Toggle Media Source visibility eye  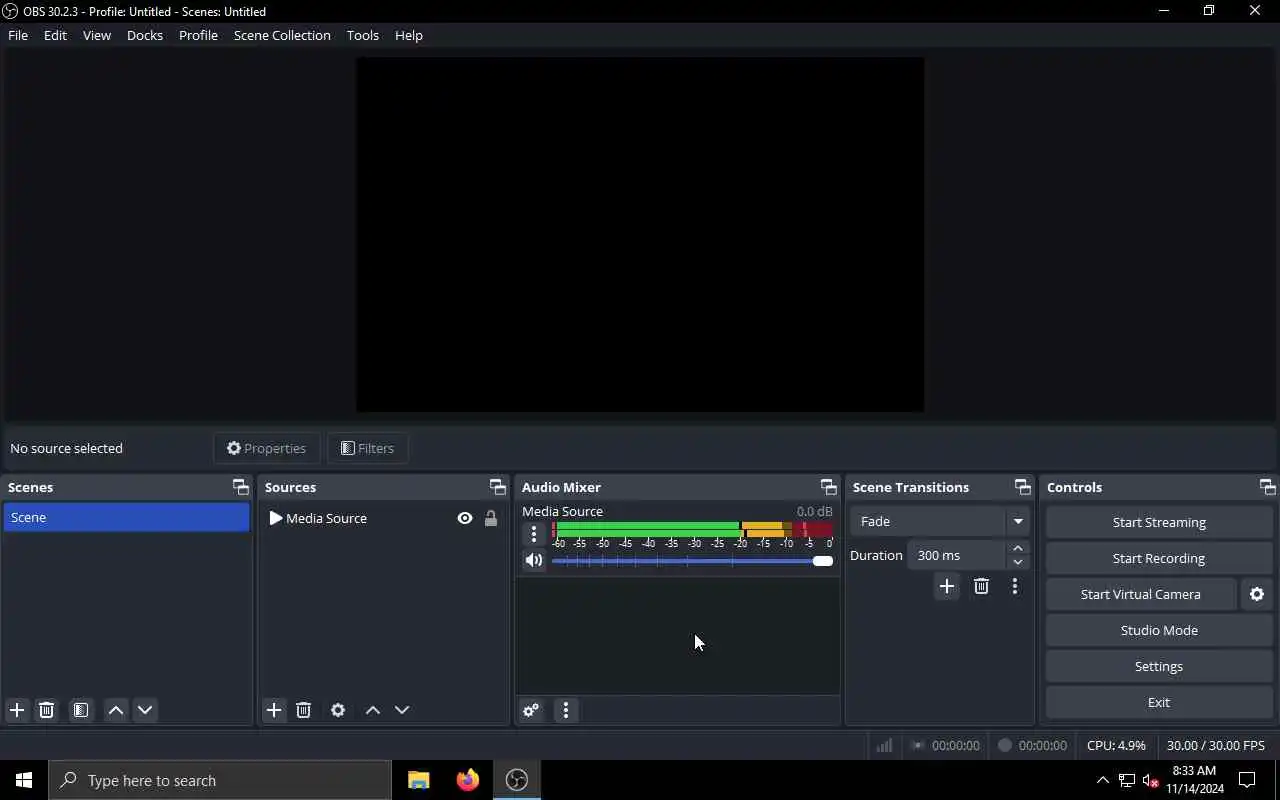click(x=465, y=518)
